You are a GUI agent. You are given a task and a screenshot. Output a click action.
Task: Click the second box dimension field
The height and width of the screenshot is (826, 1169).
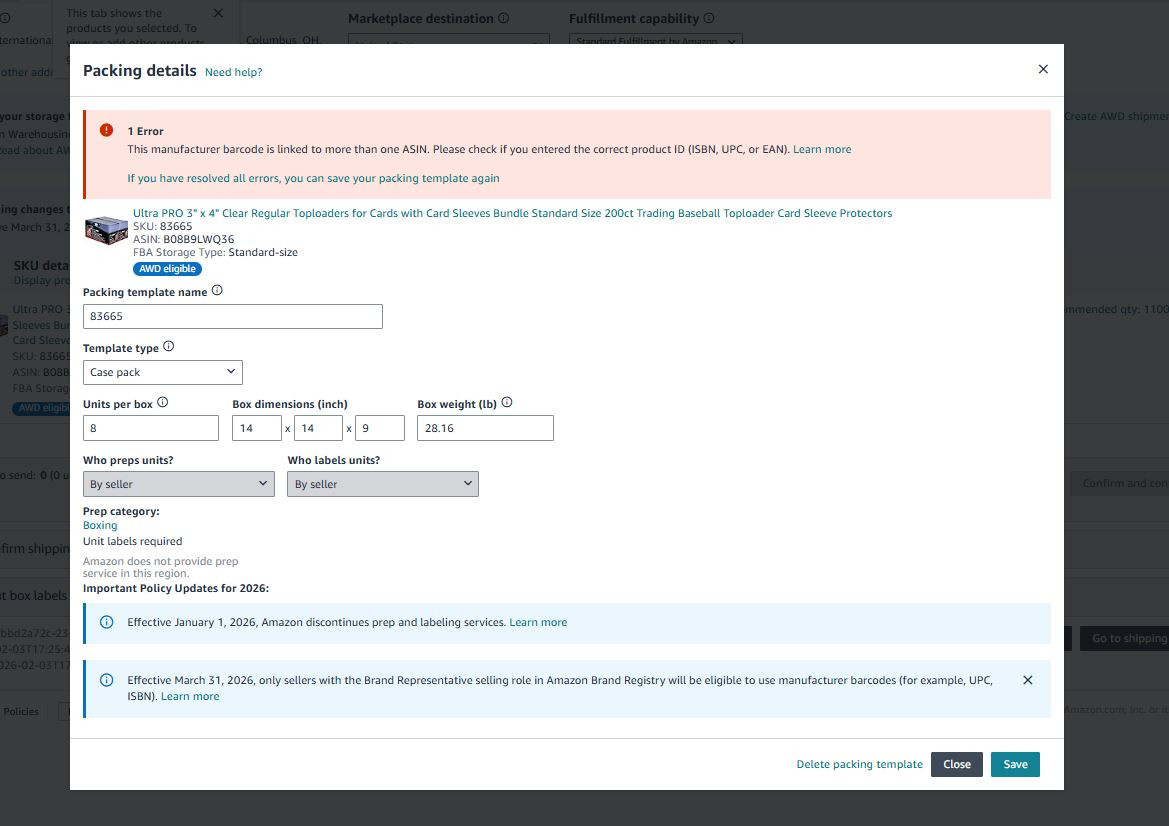coord(318,428)
